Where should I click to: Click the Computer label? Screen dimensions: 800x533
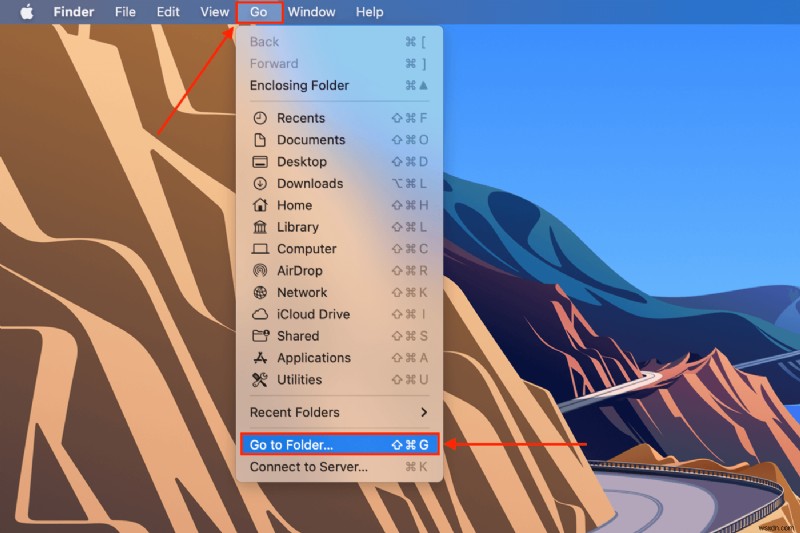[x=307, y=249]
